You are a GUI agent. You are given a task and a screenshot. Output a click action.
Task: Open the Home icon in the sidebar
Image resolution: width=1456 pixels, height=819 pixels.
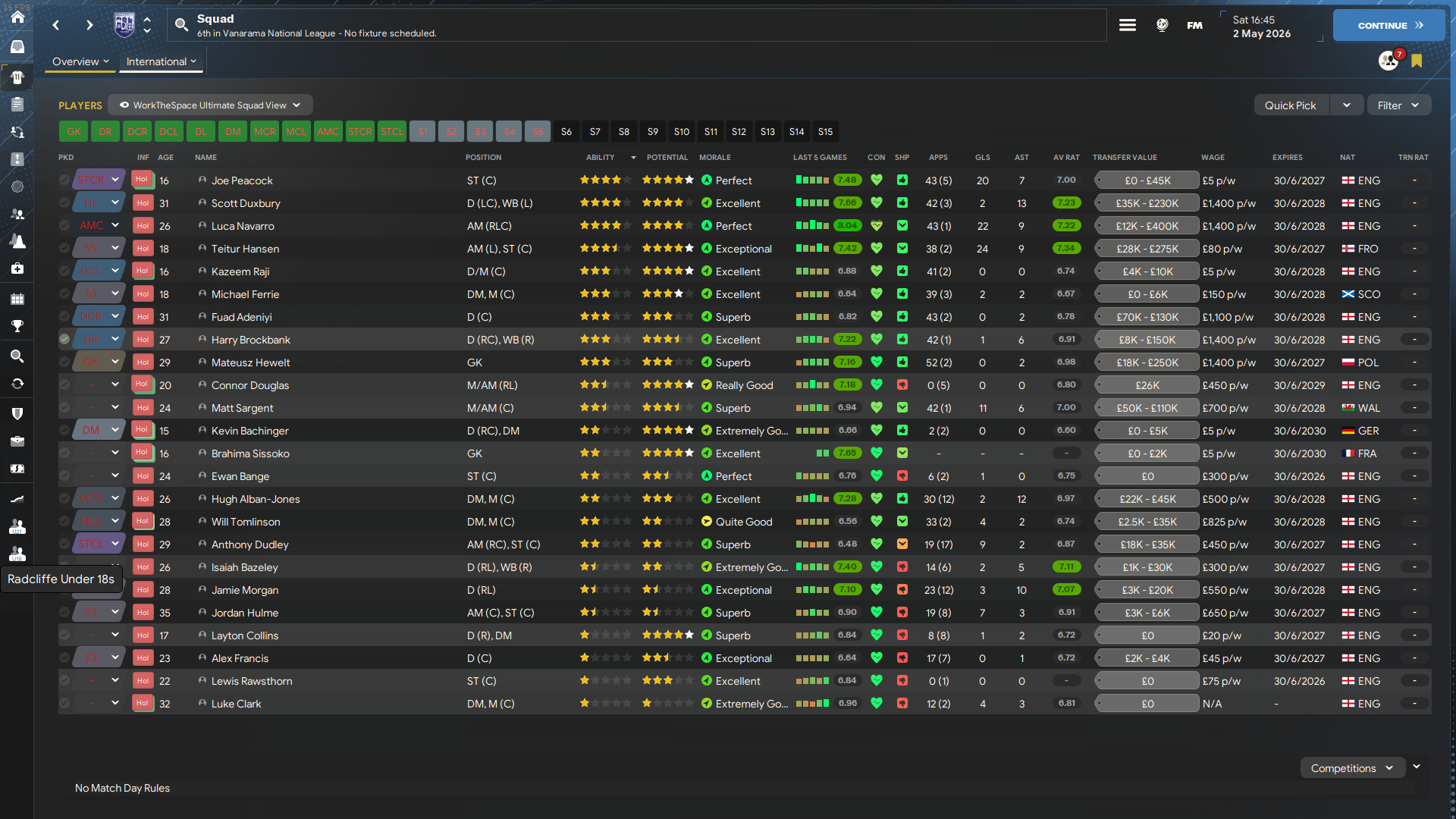click(17, 17)
